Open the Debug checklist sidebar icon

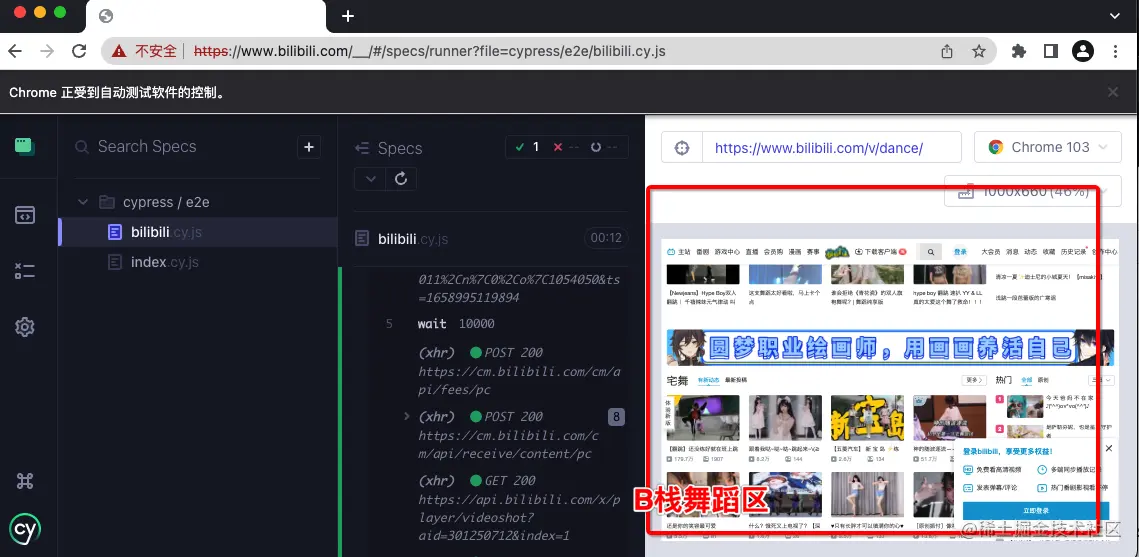click(x=25, y=272)
